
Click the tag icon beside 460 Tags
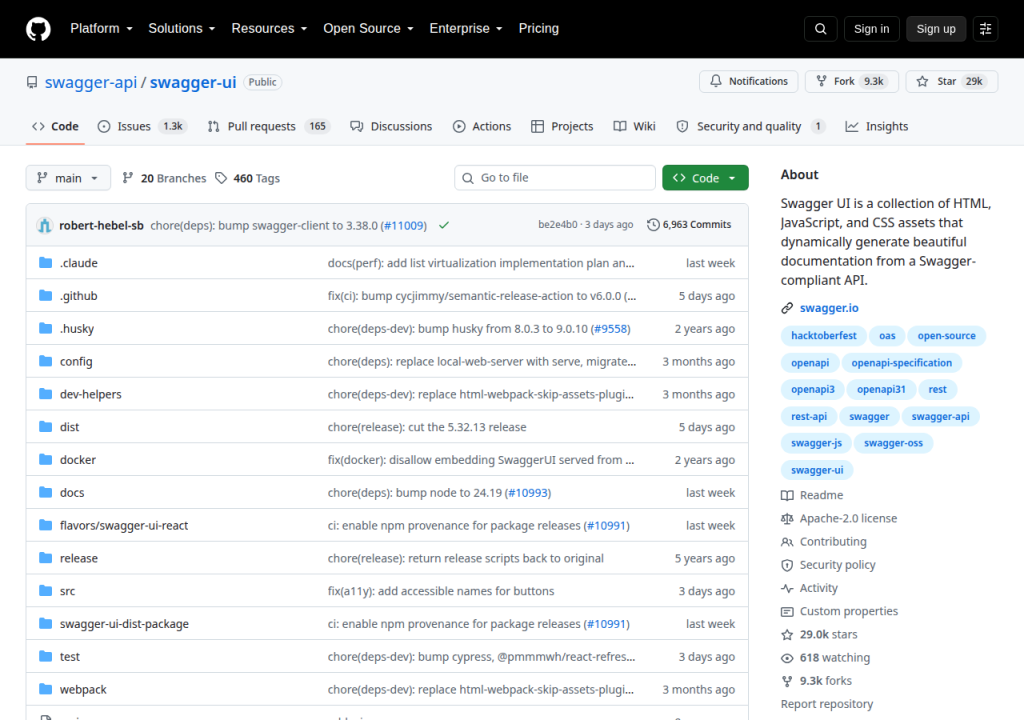(x=221, y=178)
